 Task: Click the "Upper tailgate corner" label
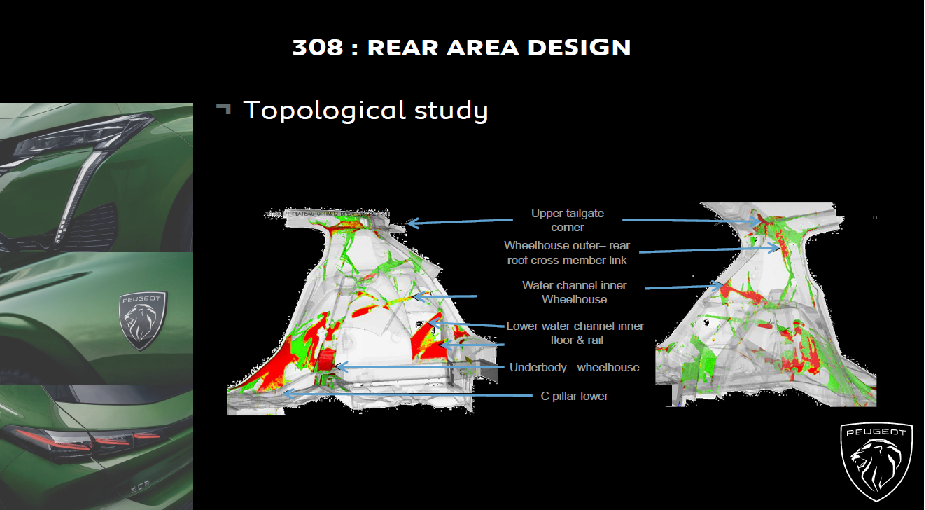click(568, 220)
